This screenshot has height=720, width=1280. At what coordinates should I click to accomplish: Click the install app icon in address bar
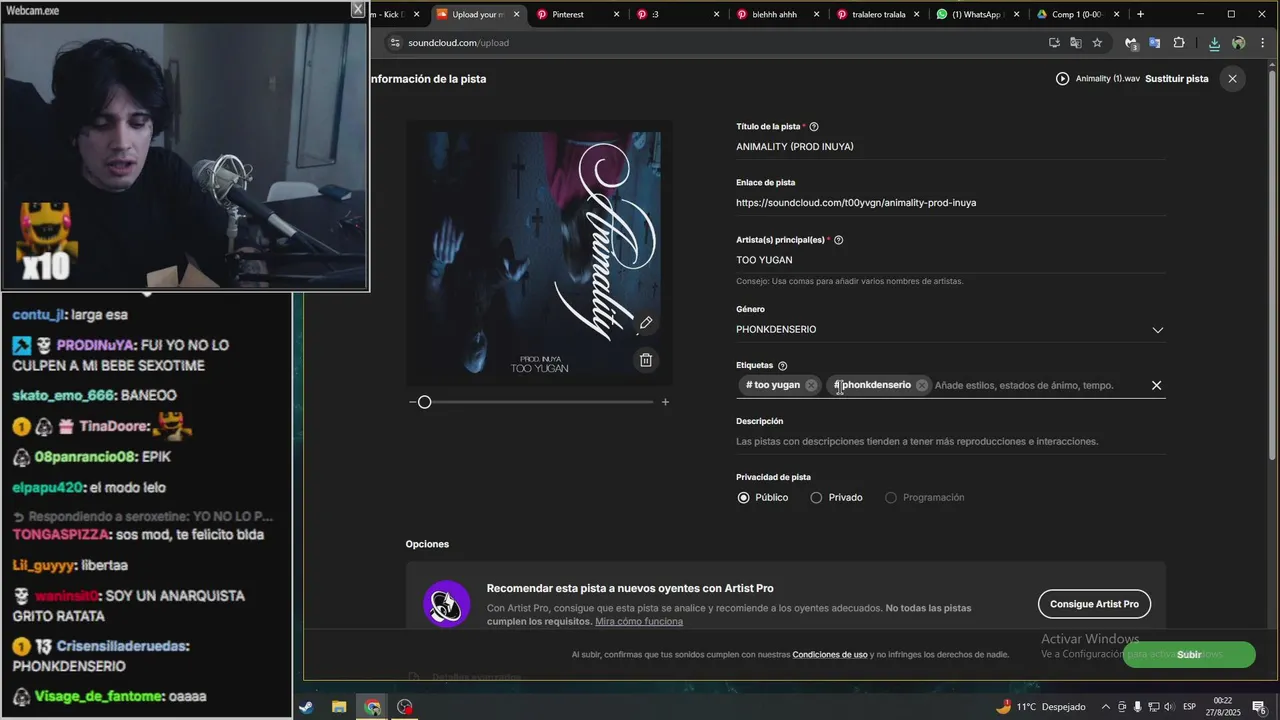click(1054, 43)
